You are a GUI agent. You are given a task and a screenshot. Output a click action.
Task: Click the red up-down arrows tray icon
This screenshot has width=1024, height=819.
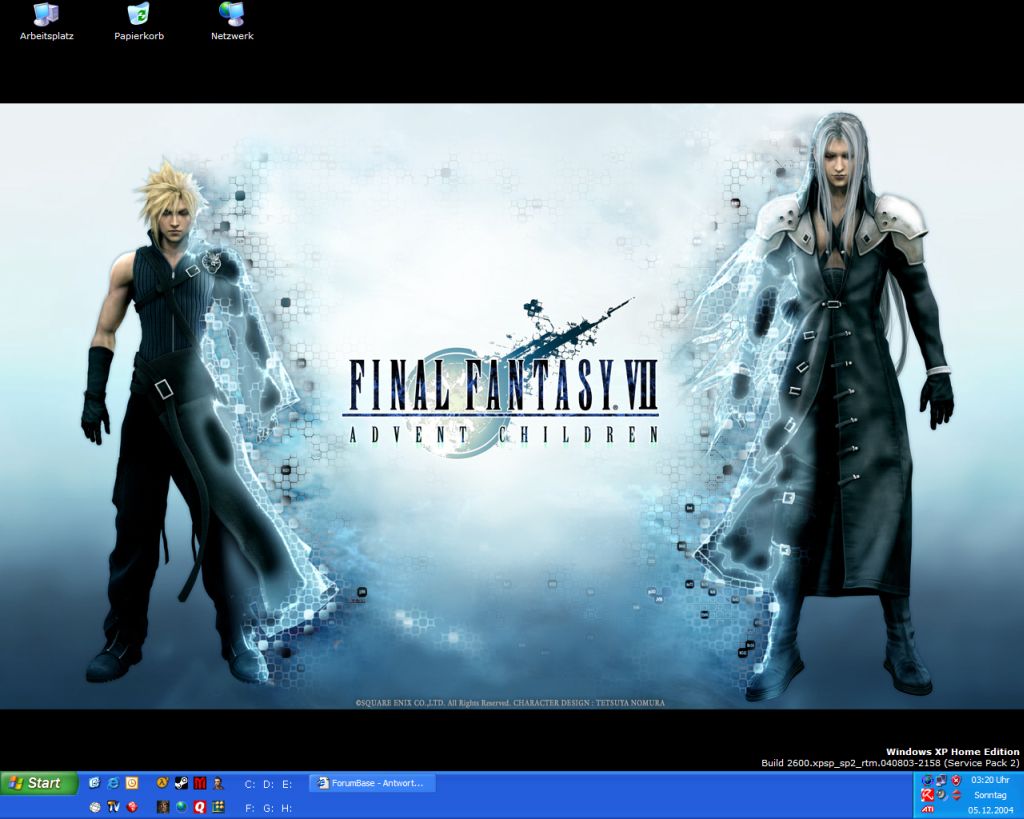coord(956,795)
